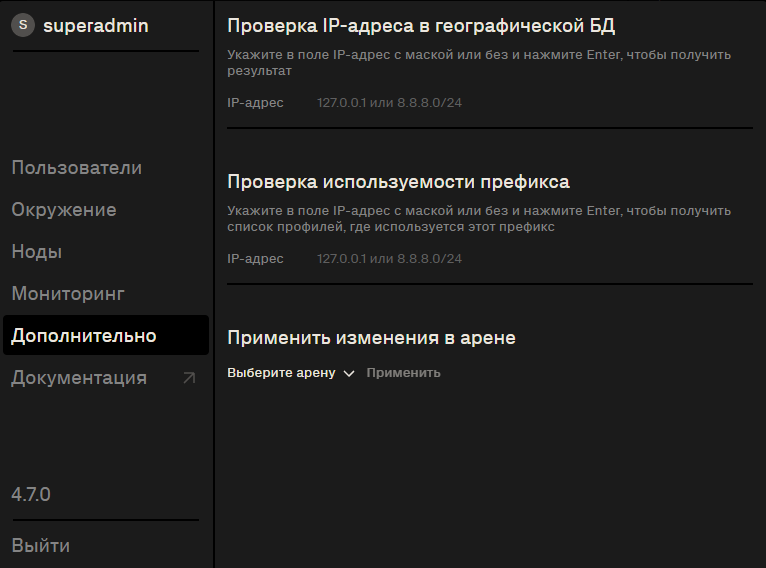Click heading Применить изменения в арене
This screenshot has height=568, width=766.
[371, 338]
